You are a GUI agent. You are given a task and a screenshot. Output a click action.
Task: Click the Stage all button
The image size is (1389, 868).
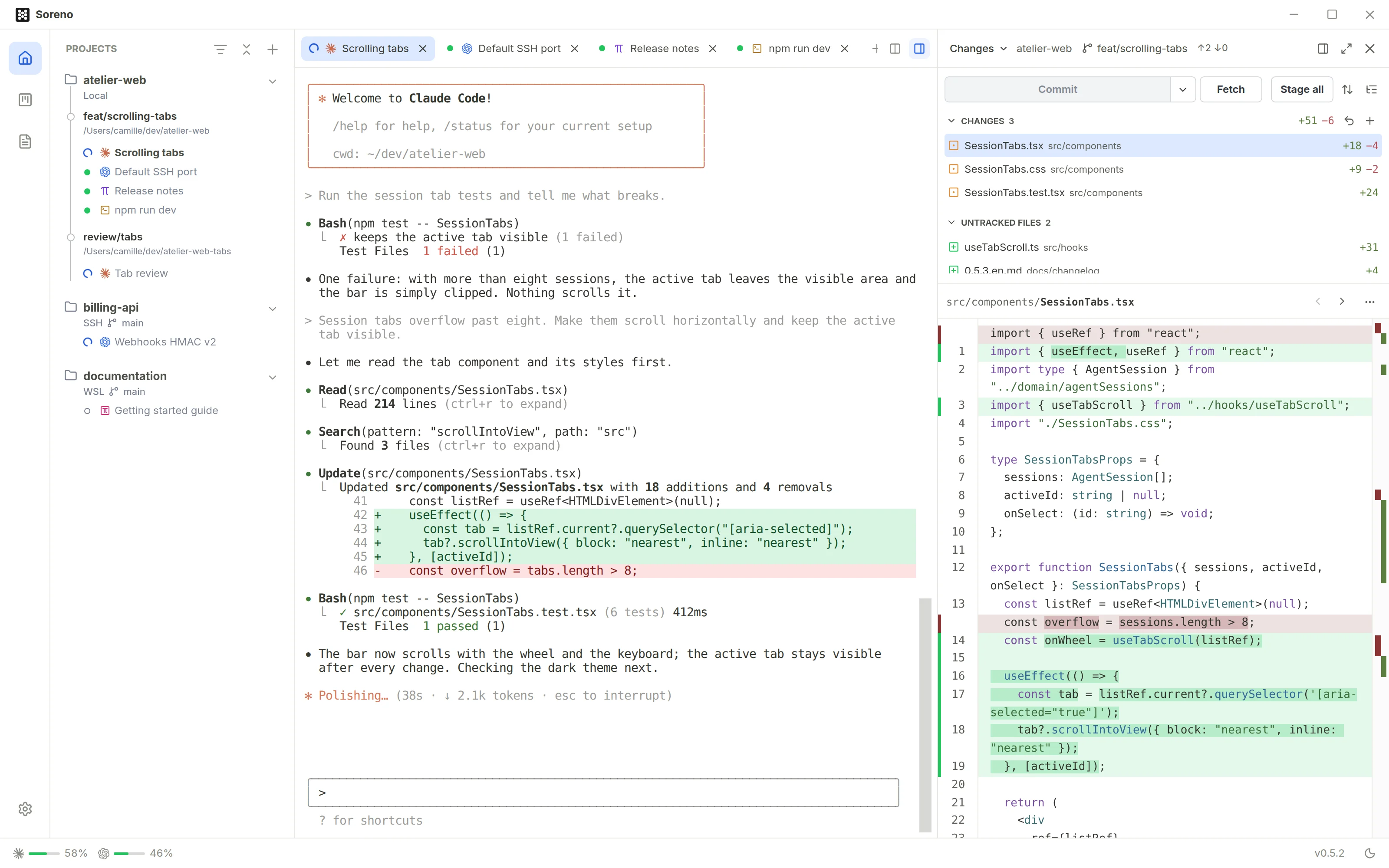(1302, 89)
